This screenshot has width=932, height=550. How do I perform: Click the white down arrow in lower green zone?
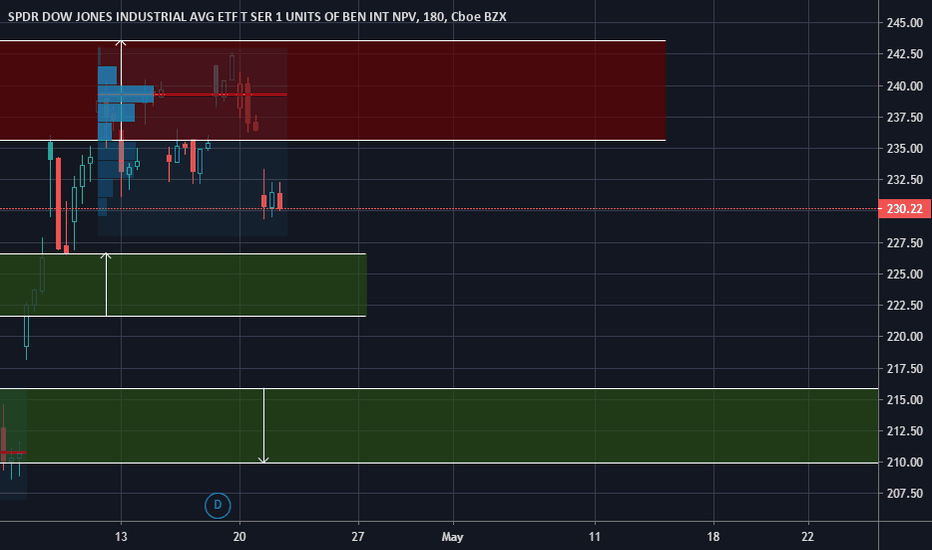point(264,426)
